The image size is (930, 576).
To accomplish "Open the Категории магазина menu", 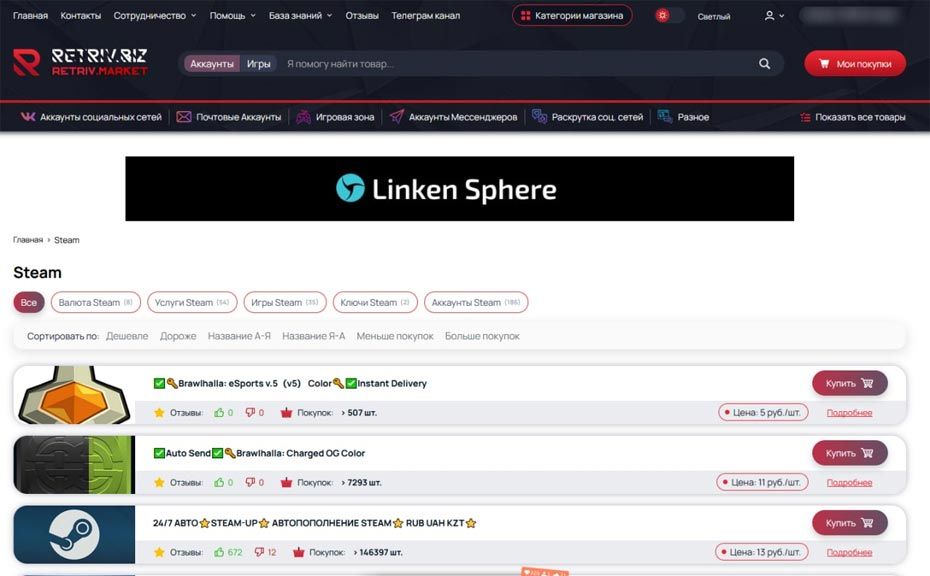I will point(572,16).
